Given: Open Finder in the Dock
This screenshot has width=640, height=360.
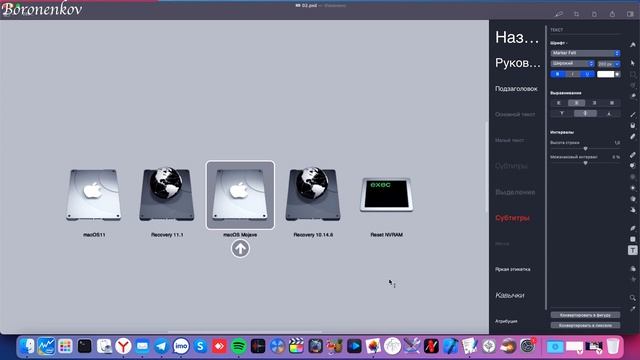Looking at the screenshot, I should point(27,347).
